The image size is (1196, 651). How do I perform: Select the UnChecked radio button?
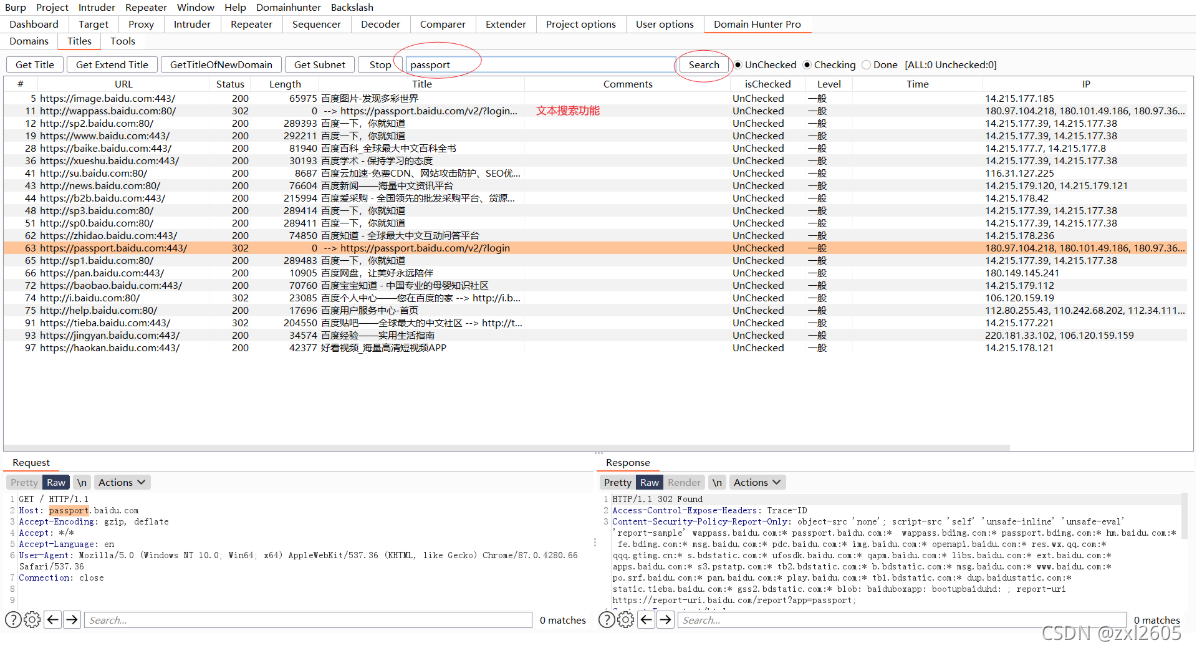coord(739,65)
